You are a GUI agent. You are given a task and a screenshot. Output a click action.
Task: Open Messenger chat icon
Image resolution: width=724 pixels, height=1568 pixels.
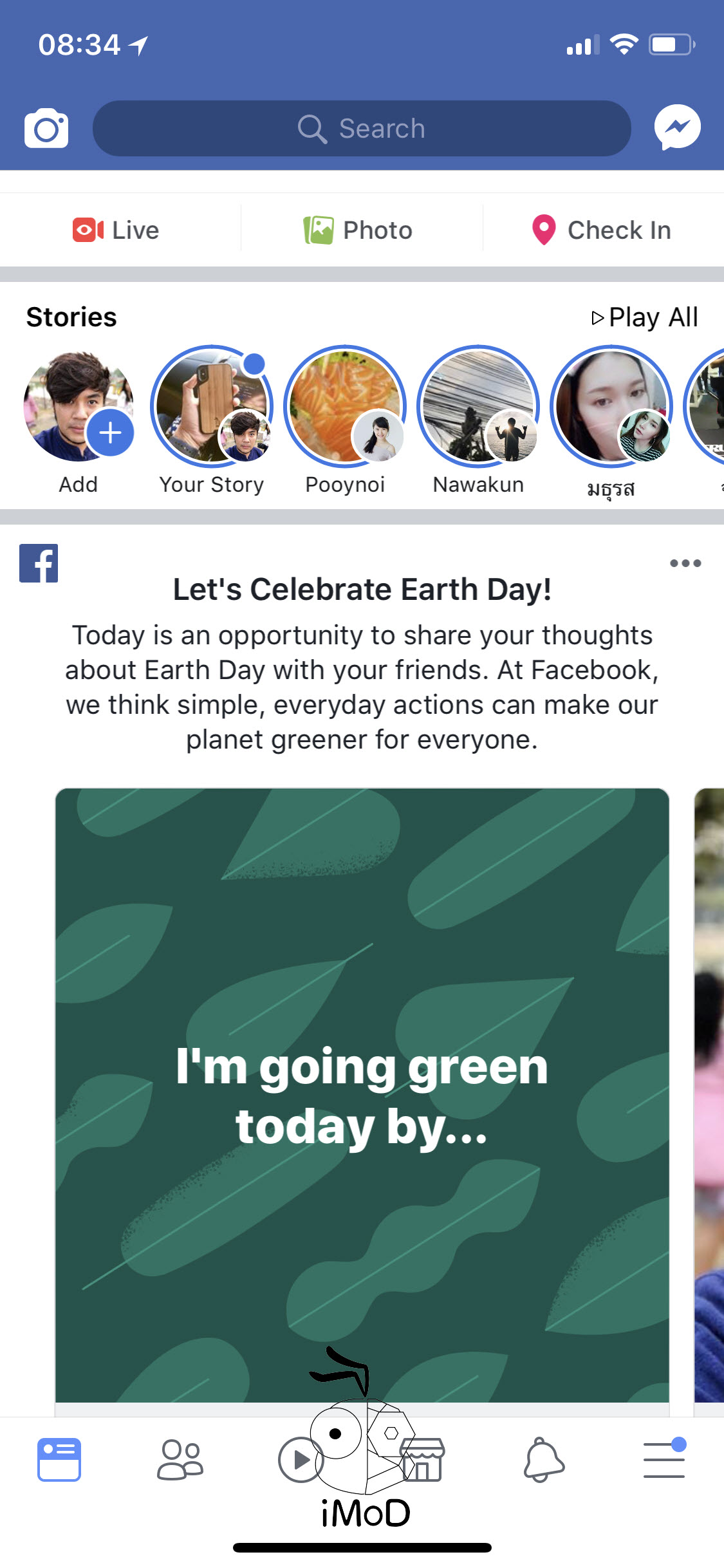677,127
